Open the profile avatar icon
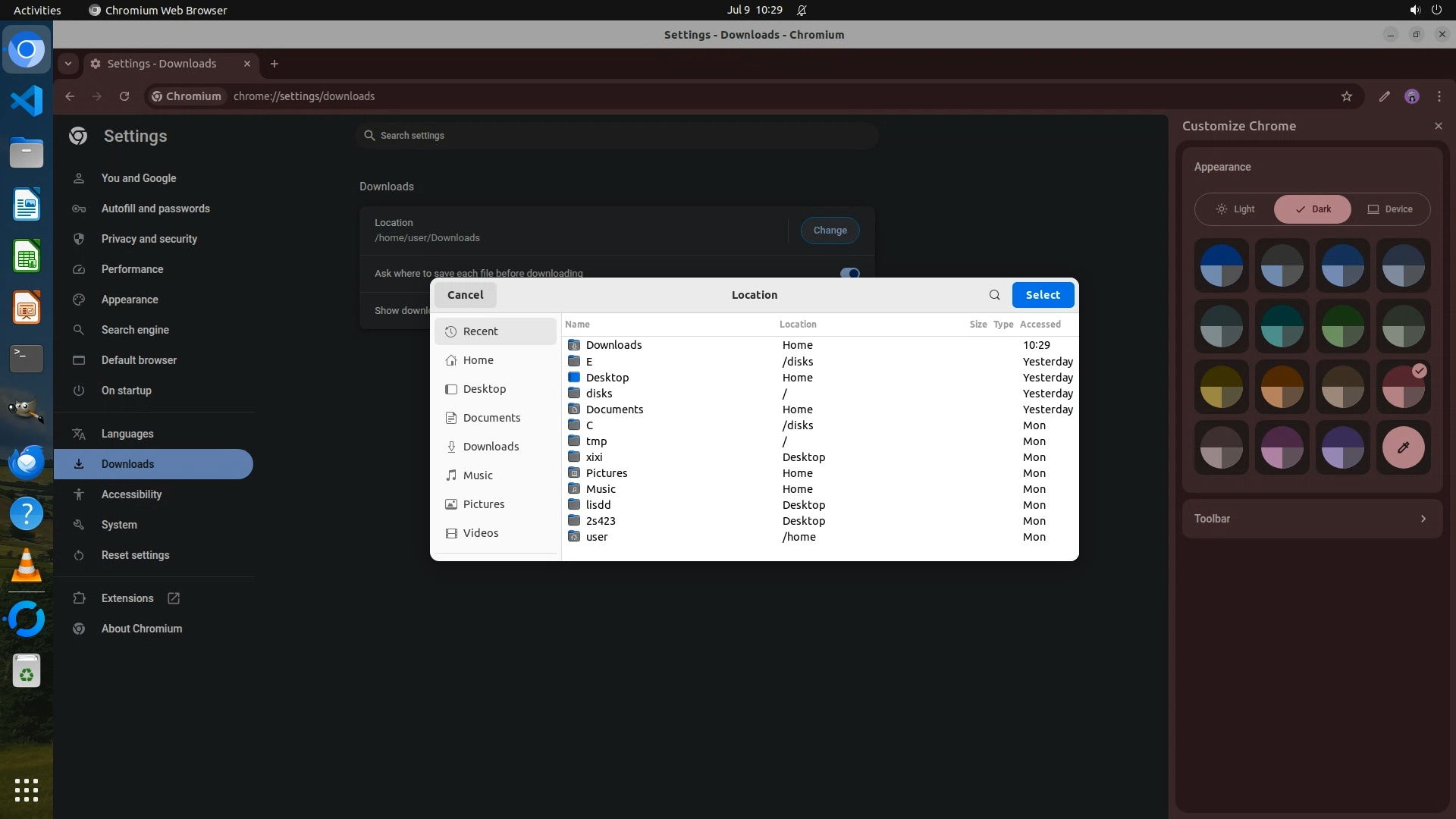1456x819 pixels. (x=1411, y=96)
